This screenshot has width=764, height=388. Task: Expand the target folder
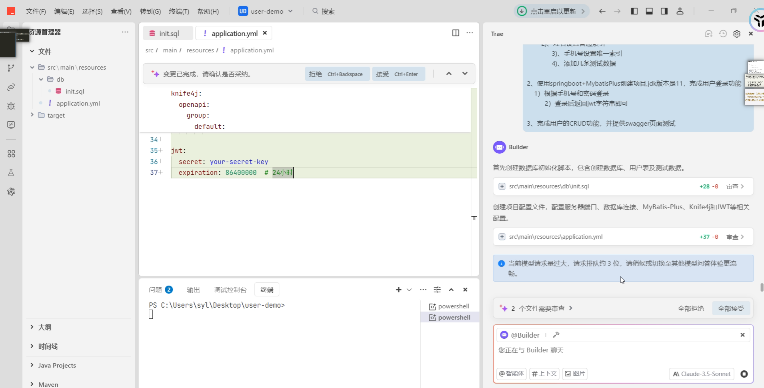click(32, 115)
